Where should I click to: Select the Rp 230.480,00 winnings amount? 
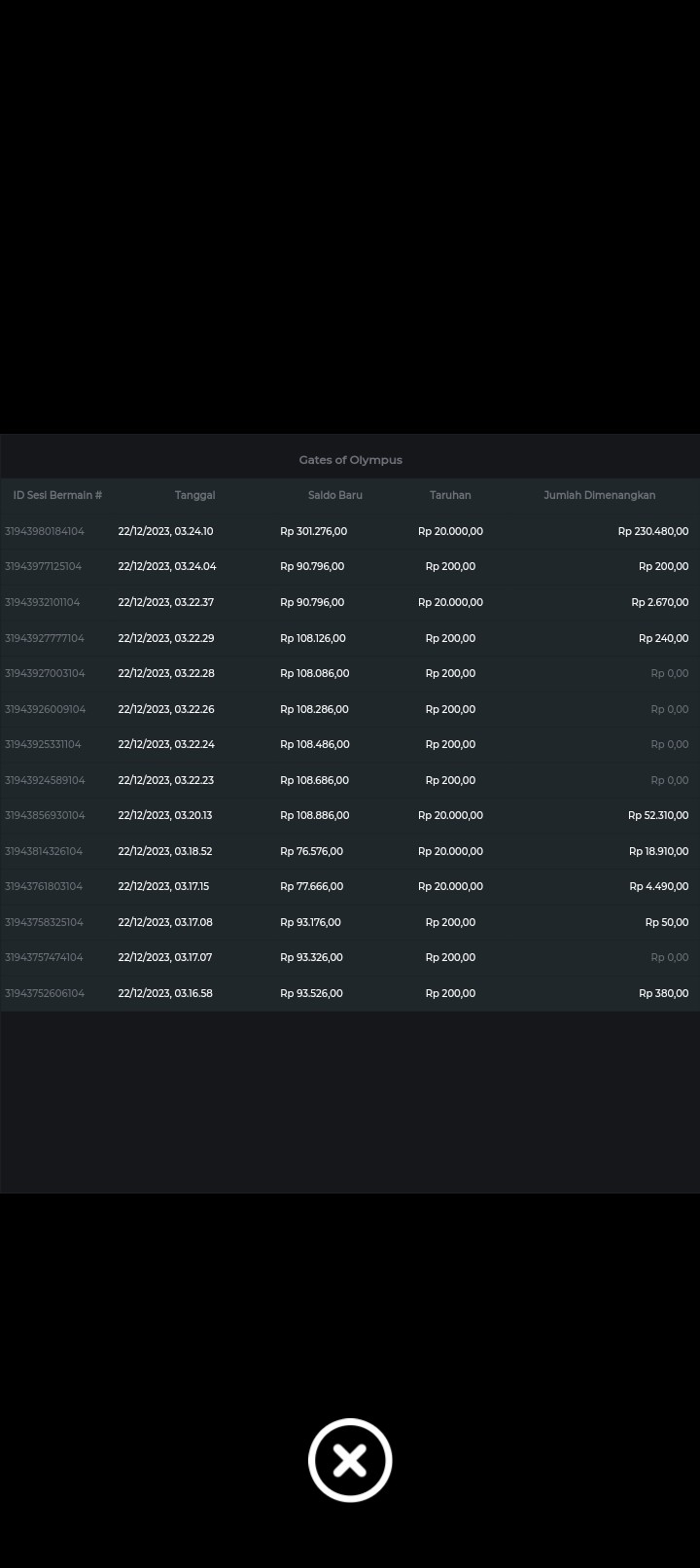(x=652, y=531)
